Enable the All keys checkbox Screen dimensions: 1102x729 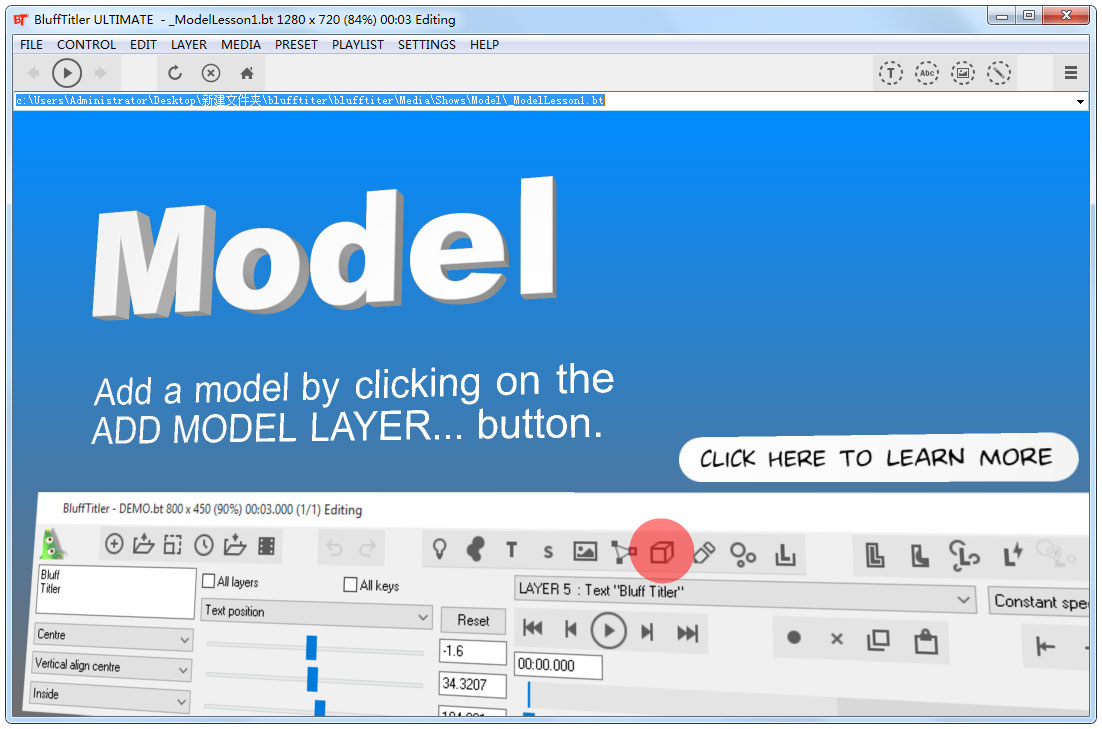[x=350, y=585]
